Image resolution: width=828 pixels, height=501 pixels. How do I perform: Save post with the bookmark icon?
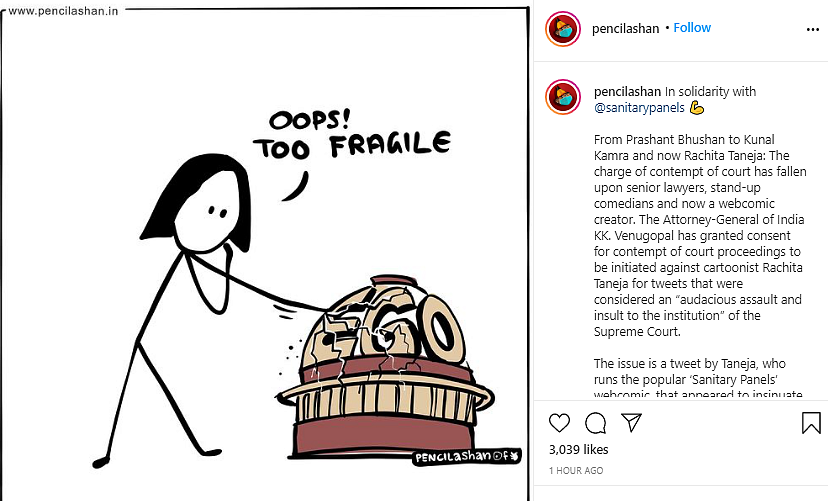(x=811, y=423)
